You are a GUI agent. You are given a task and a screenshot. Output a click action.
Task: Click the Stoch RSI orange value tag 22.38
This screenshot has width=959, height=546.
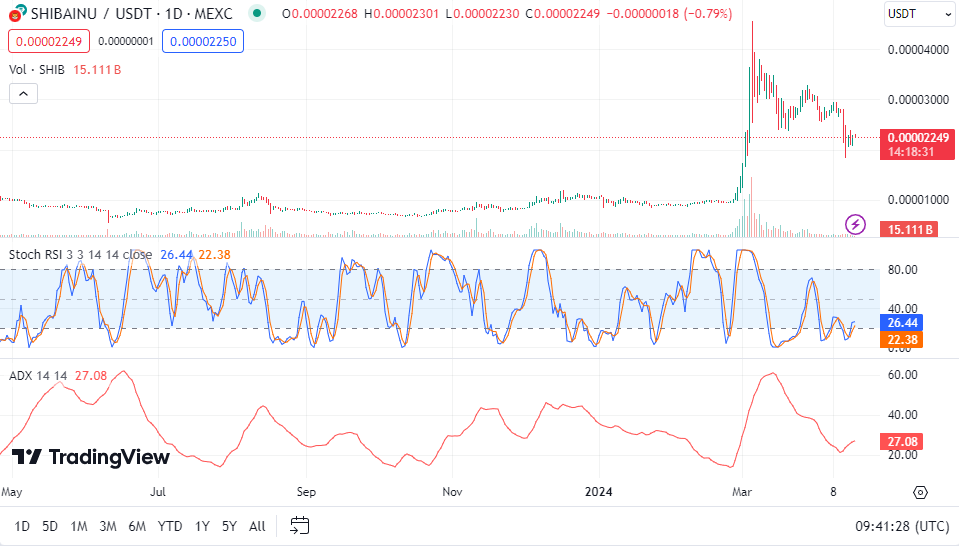point(902,339)
